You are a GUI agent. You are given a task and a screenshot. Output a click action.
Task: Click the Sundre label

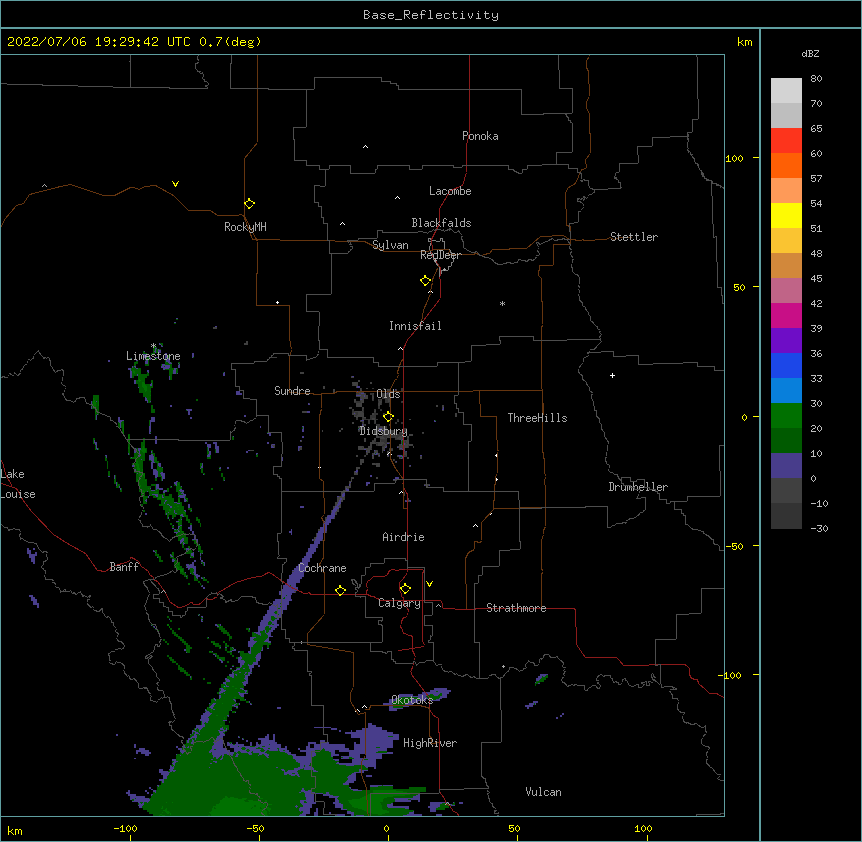[x=292, y=391]
